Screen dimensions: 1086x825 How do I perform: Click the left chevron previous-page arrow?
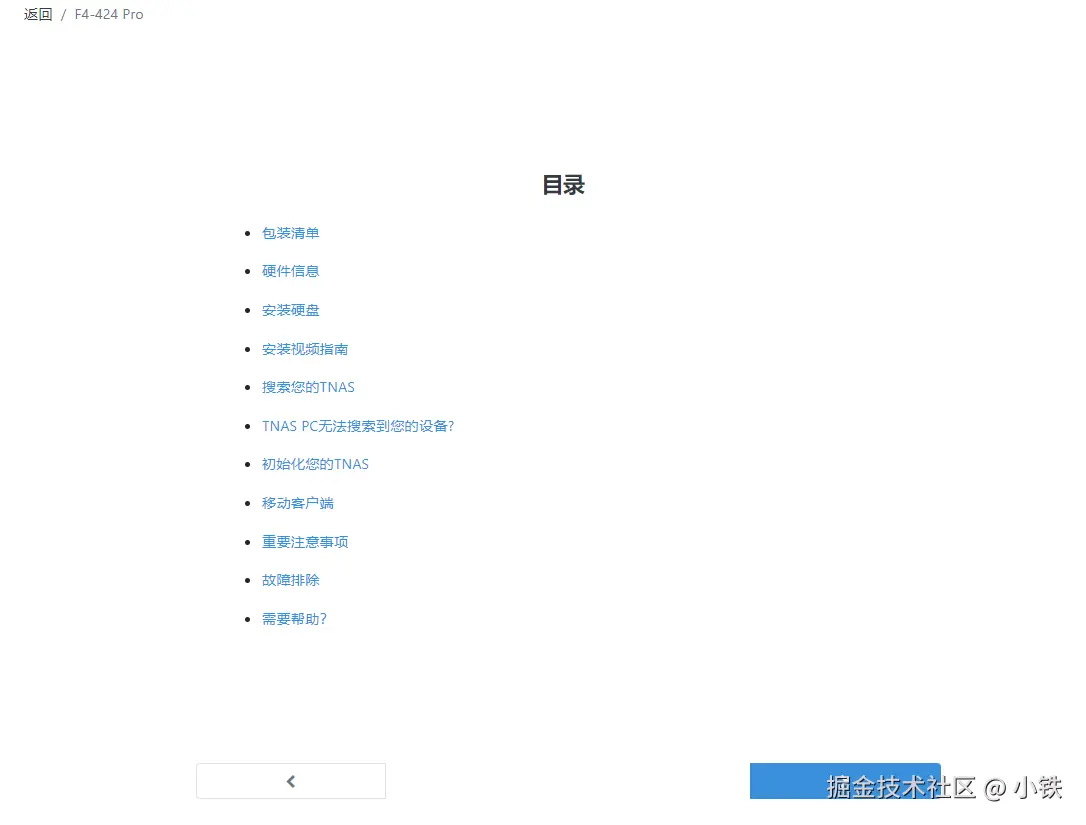pos(291,781)
